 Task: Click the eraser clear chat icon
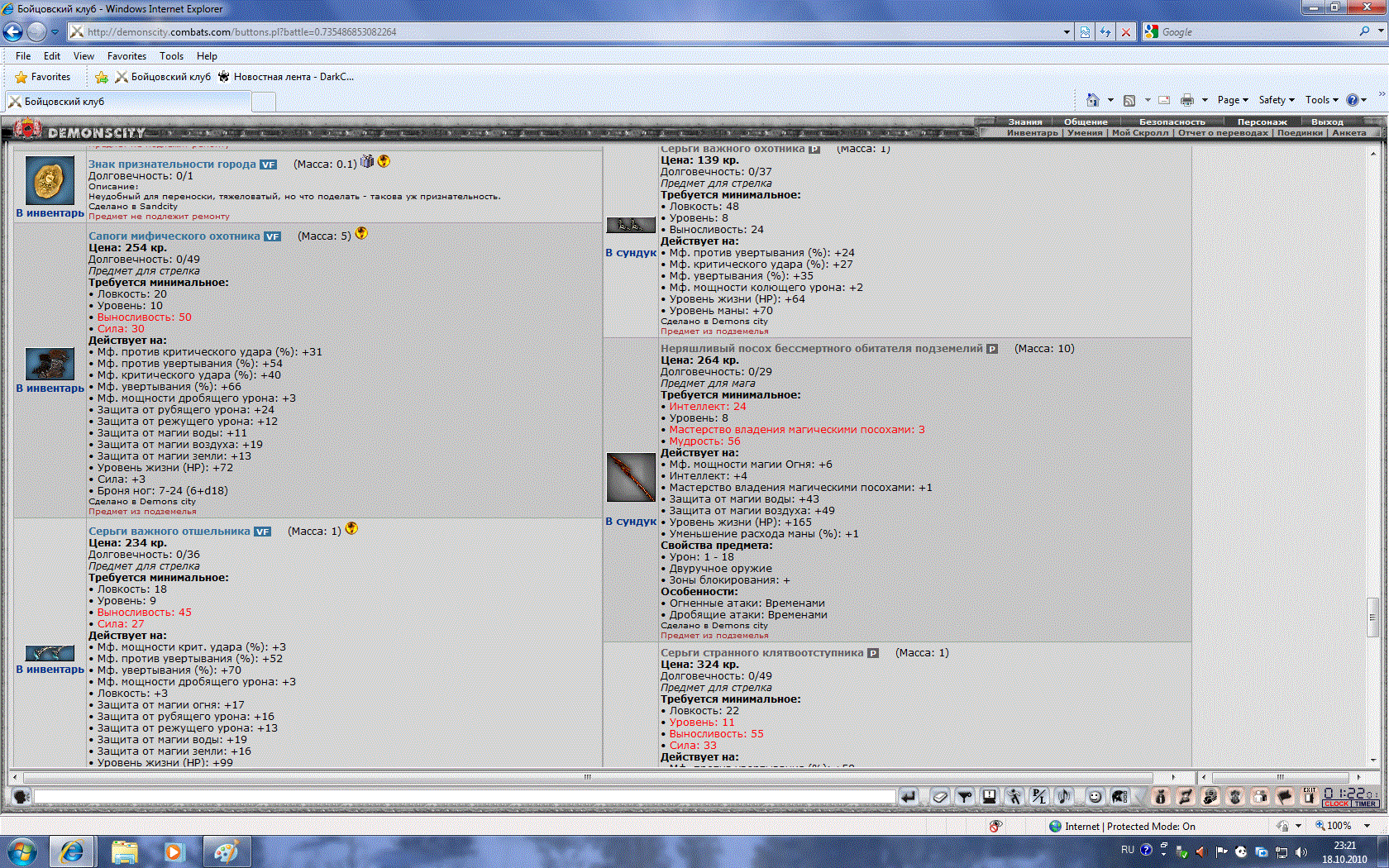[940, 796]
